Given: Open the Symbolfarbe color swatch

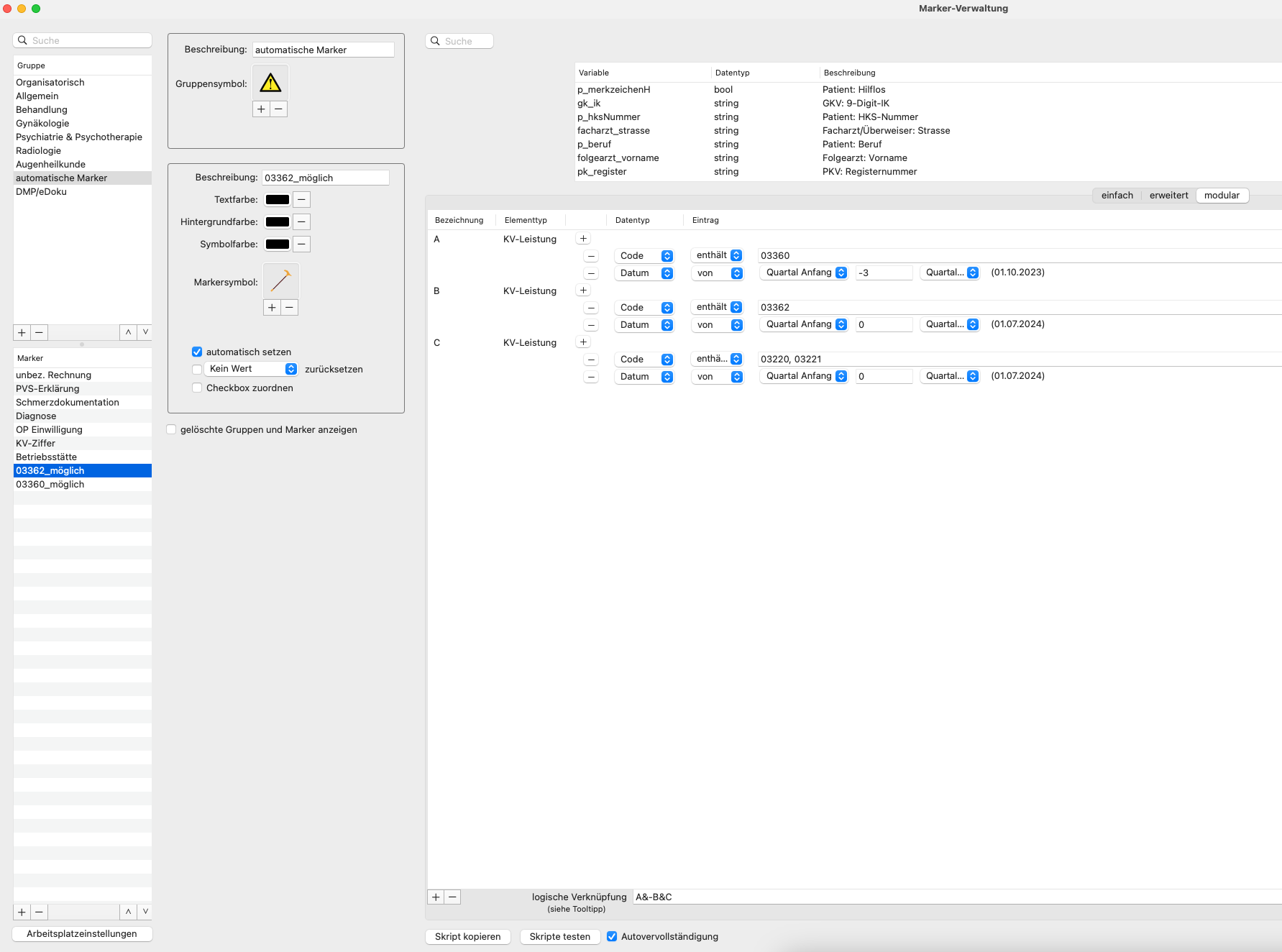Looking at the screenshot, I should 278,244.
